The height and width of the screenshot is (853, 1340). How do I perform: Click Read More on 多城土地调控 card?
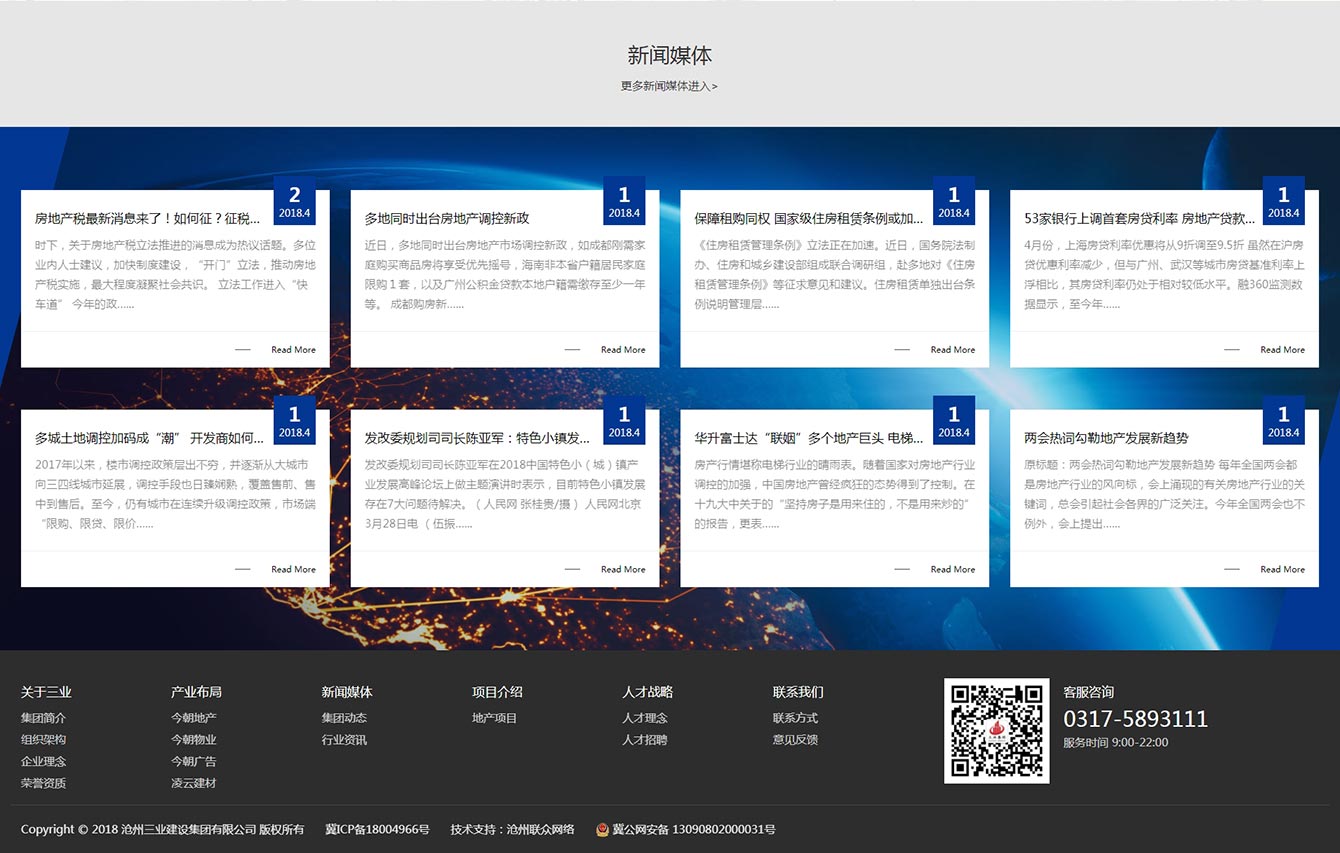[x=293, y=570]
